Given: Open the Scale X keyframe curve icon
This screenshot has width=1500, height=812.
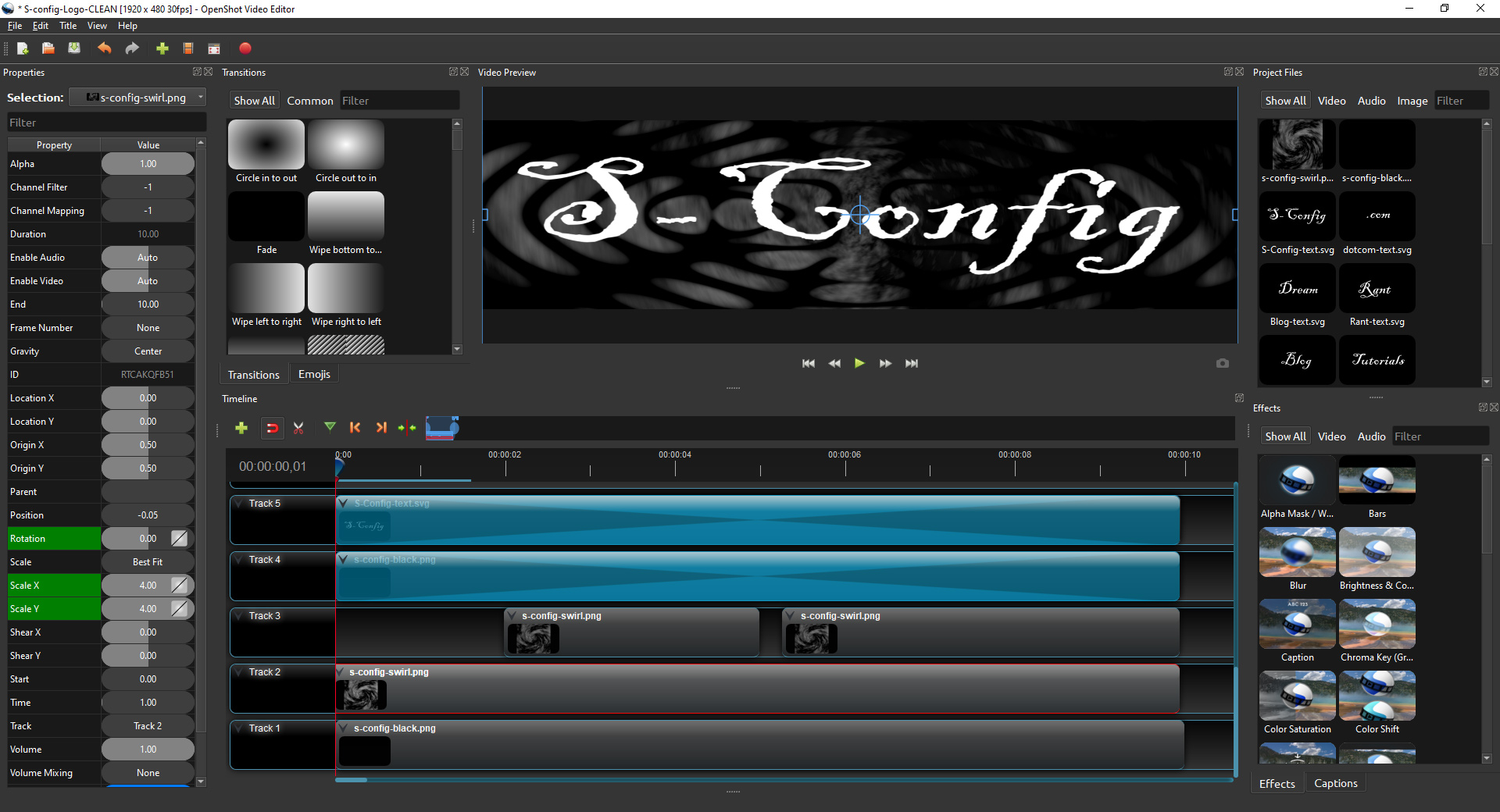Looking at the screenshot, I should (x=179, y=586).
